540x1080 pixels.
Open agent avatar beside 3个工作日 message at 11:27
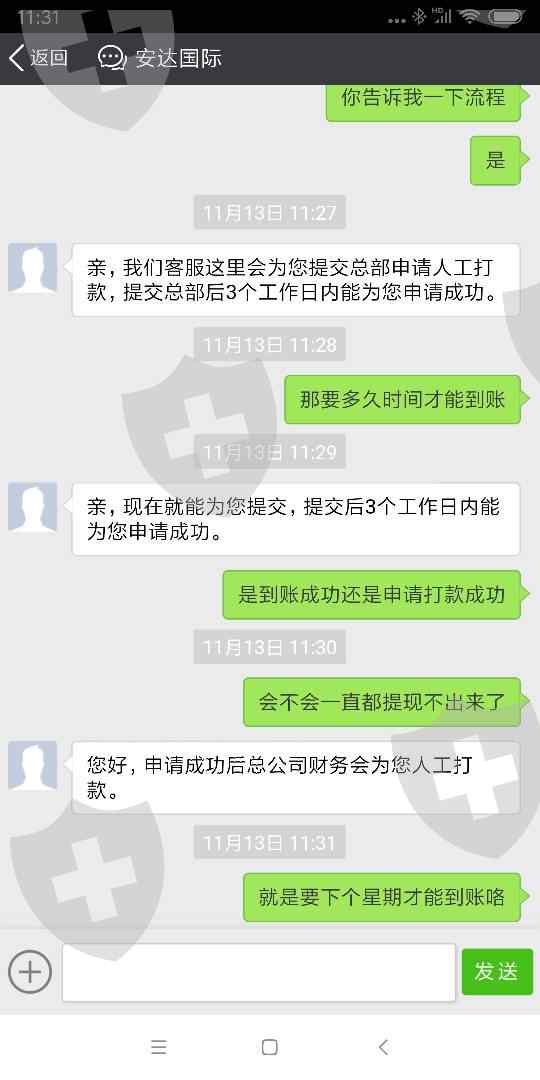(x=32, y=268)
